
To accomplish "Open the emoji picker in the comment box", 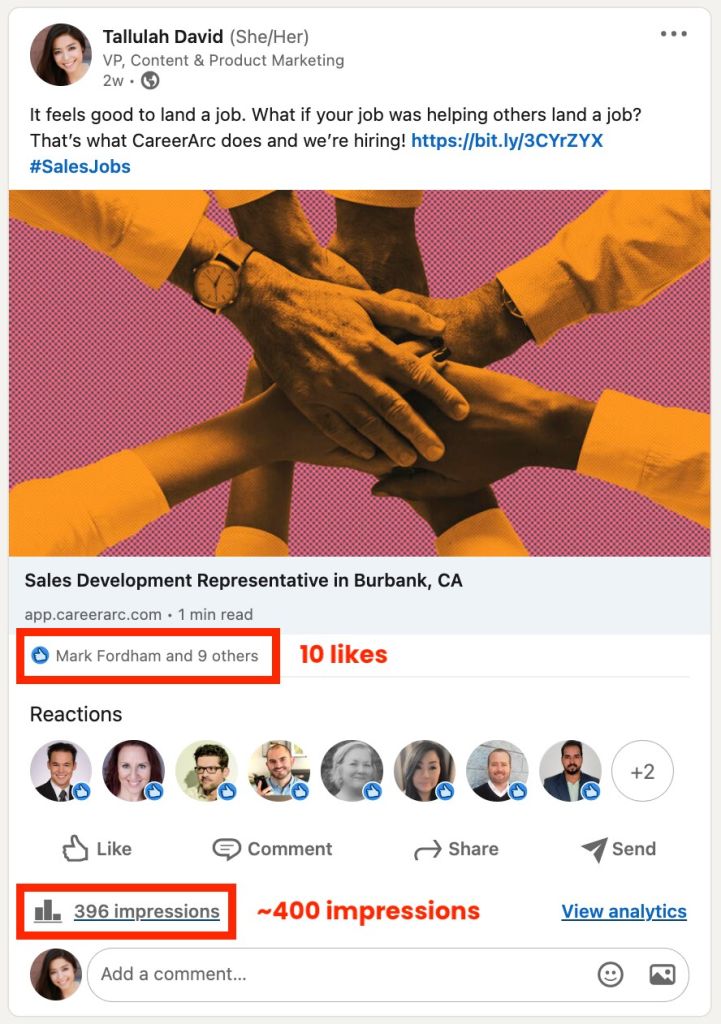I will pos(610,974).
